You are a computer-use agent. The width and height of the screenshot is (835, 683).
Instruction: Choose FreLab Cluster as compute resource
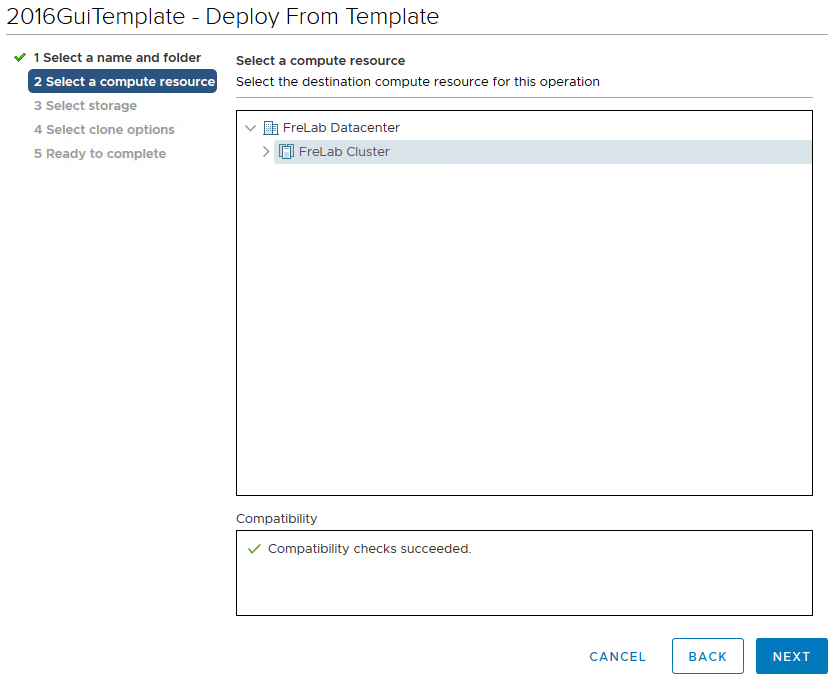344,152
